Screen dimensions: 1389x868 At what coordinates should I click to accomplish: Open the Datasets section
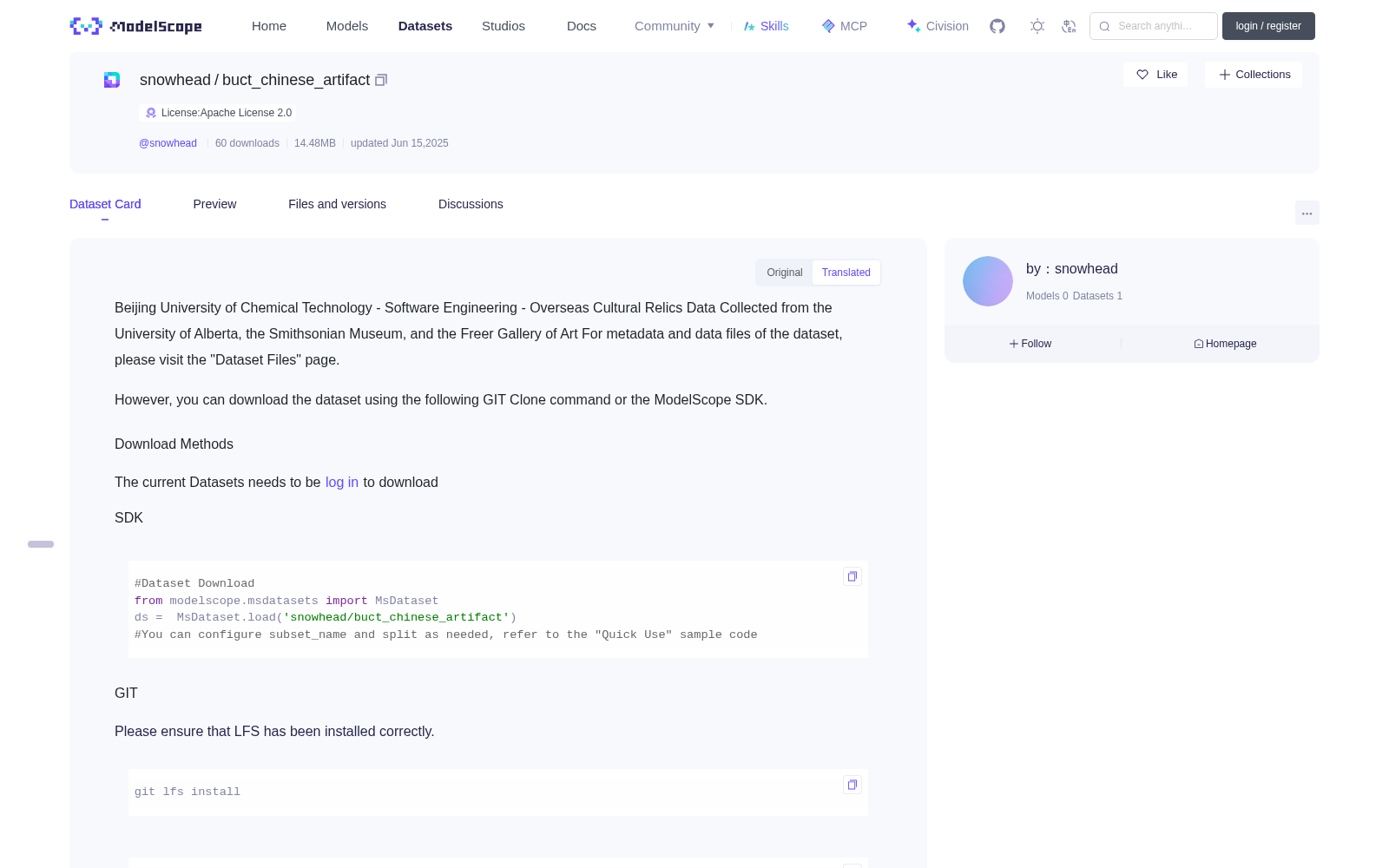pos(425,26)
